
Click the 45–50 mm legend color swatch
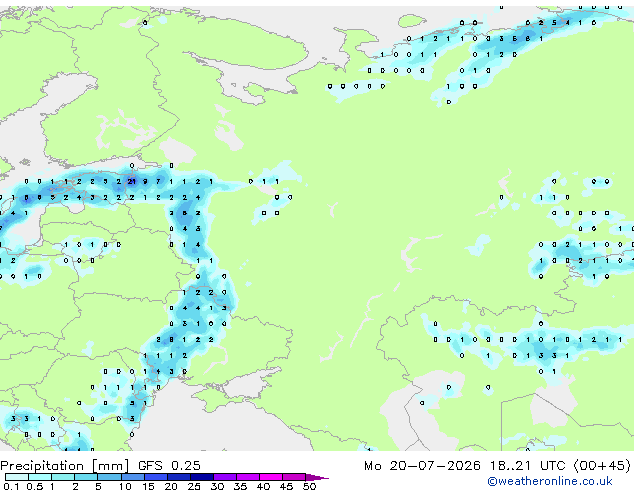294,477
